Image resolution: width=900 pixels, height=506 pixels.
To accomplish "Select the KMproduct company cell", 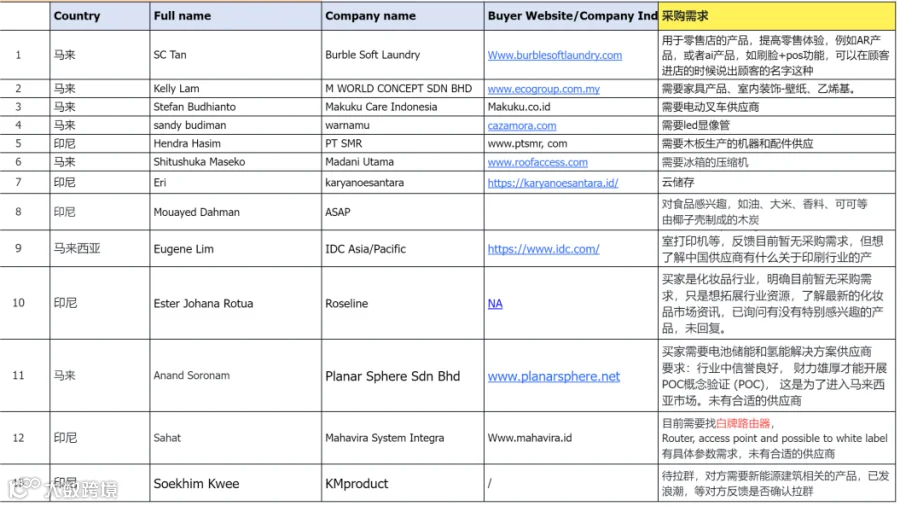I will click(403, 484).
